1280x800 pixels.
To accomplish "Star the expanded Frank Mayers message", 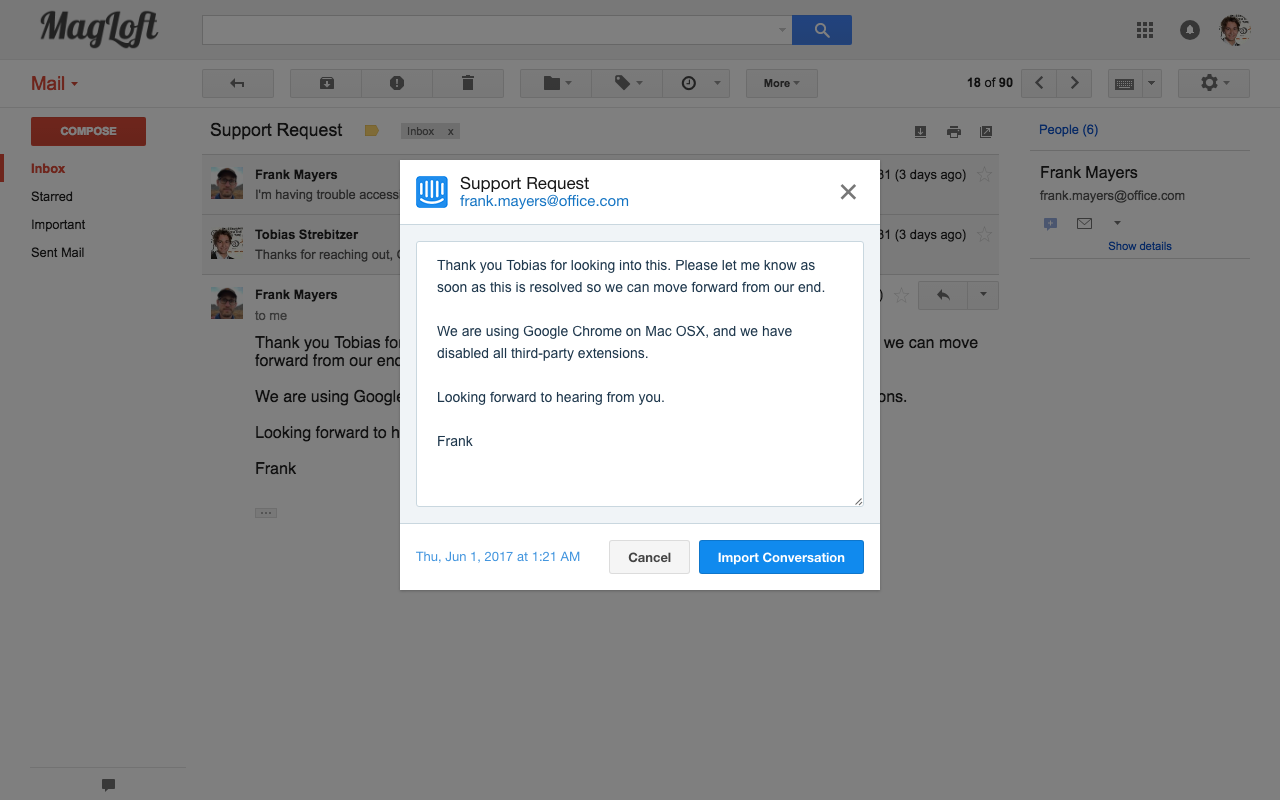I will tap(901, 295).
